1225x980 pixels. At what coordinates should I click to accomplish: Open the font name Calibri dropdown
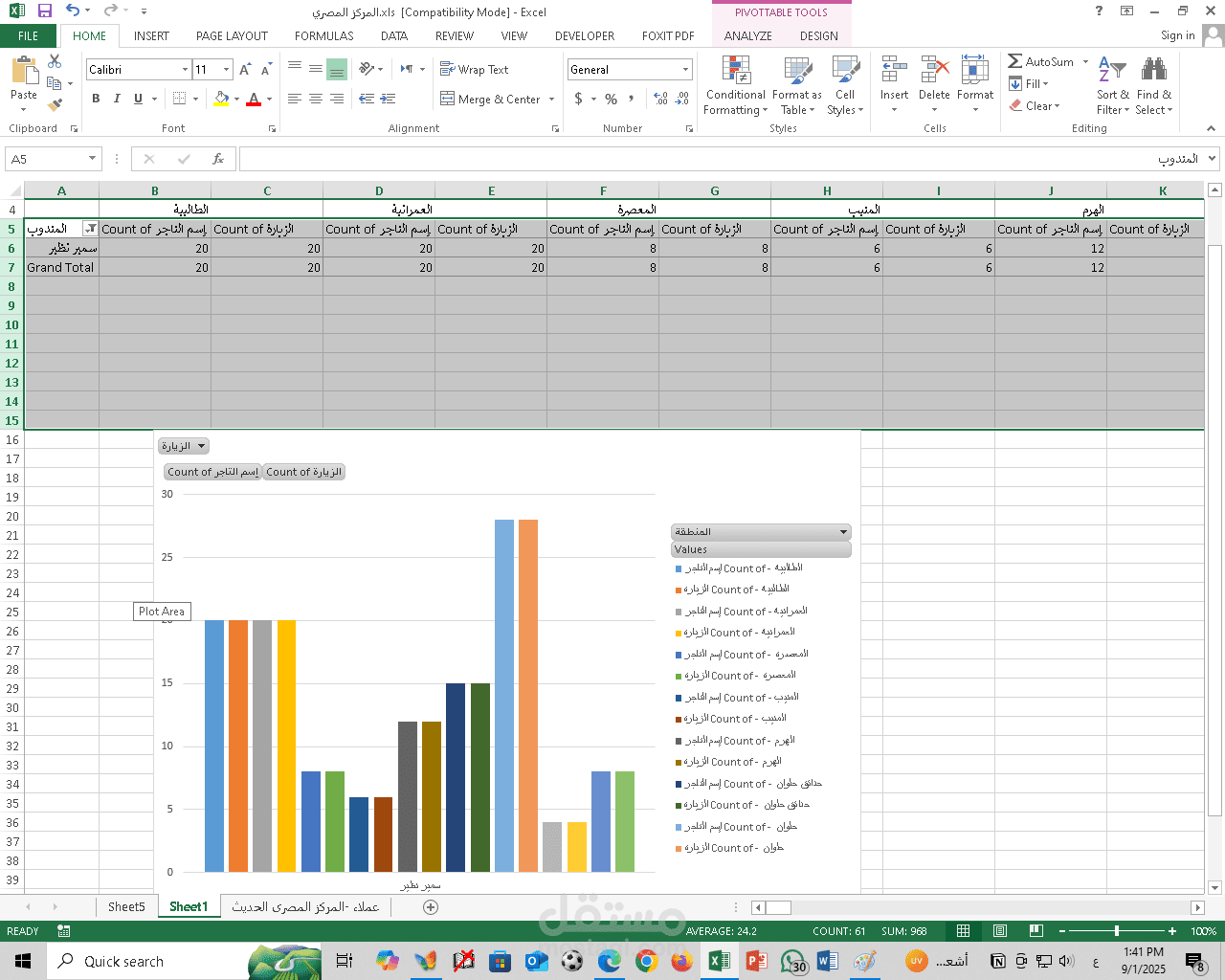[185, 70]
